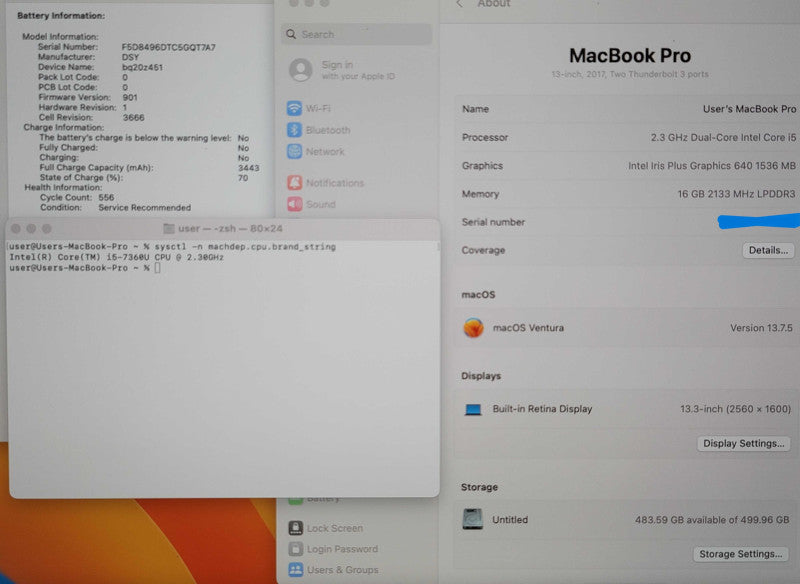Click the coverage Details button
Viewport: 800px width, 584px height.
768,250
